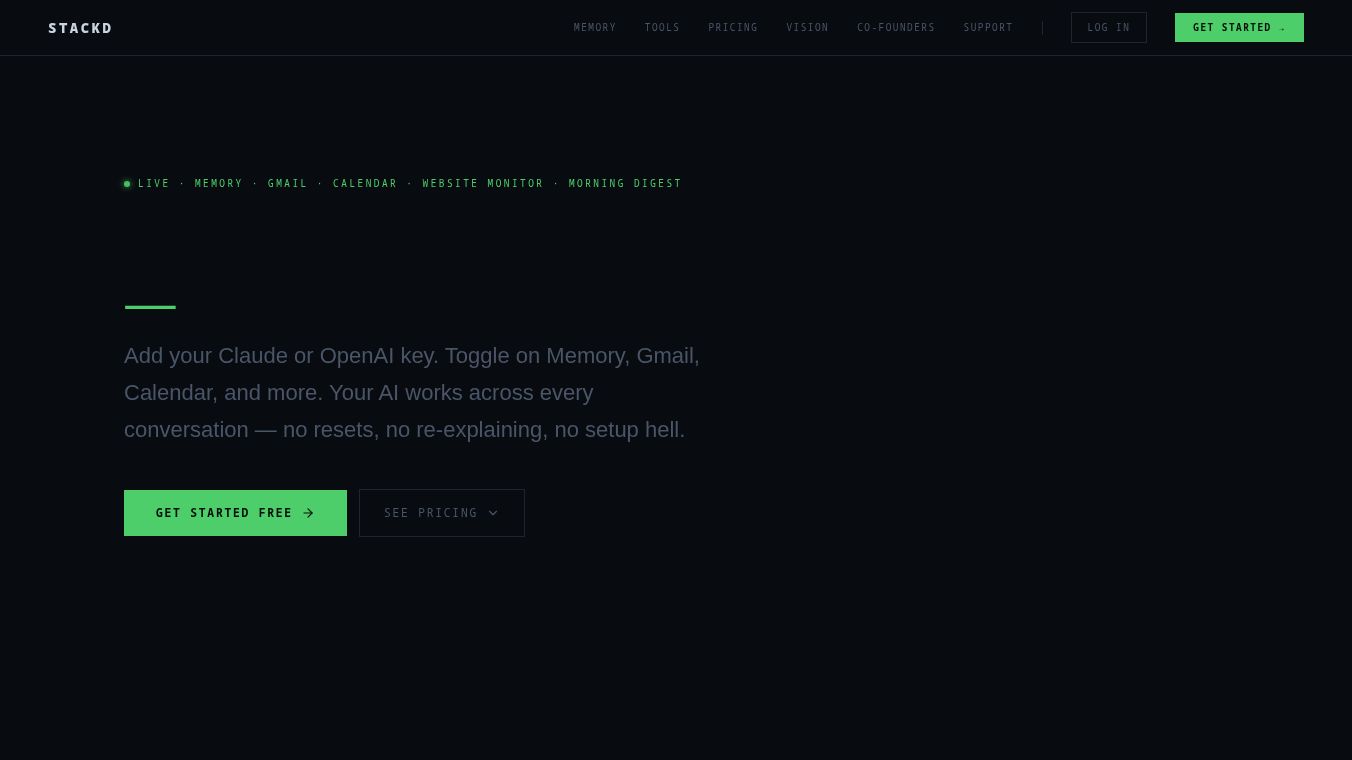Click WEBSITE MONITOR in status line
Viewport: 1352px width, 760px height.
pyautogui.click(x=483, y=184)
